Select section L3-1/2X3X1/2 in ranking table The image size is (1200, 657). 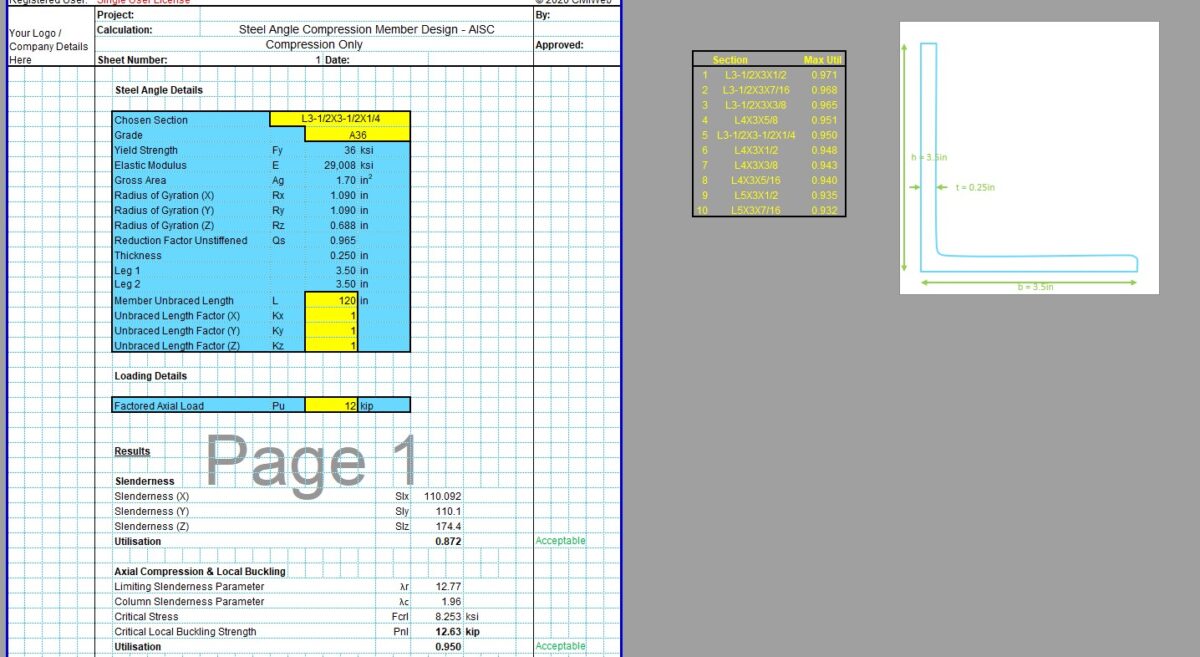[x=756, y=75]
